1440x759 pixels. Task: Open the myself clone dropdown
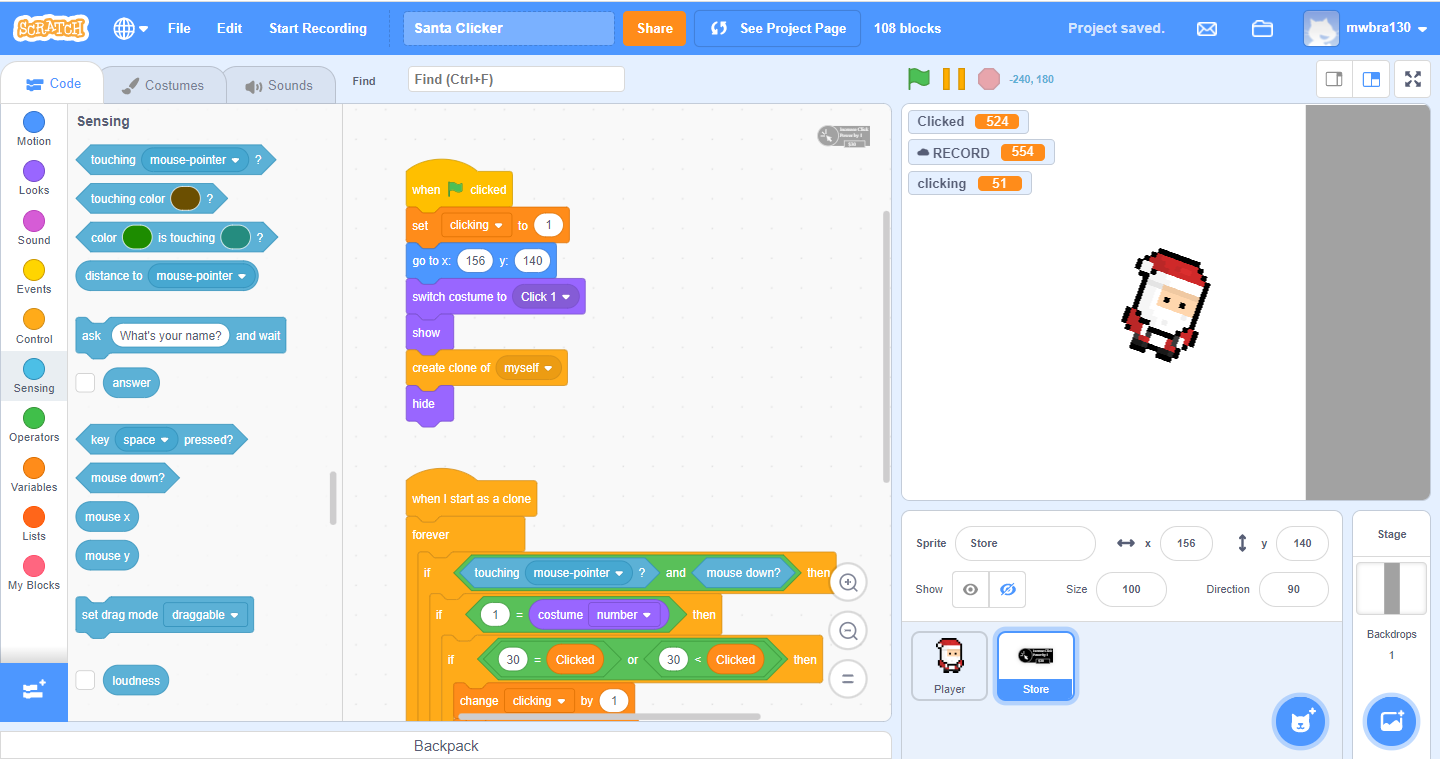tap(529, 368)
